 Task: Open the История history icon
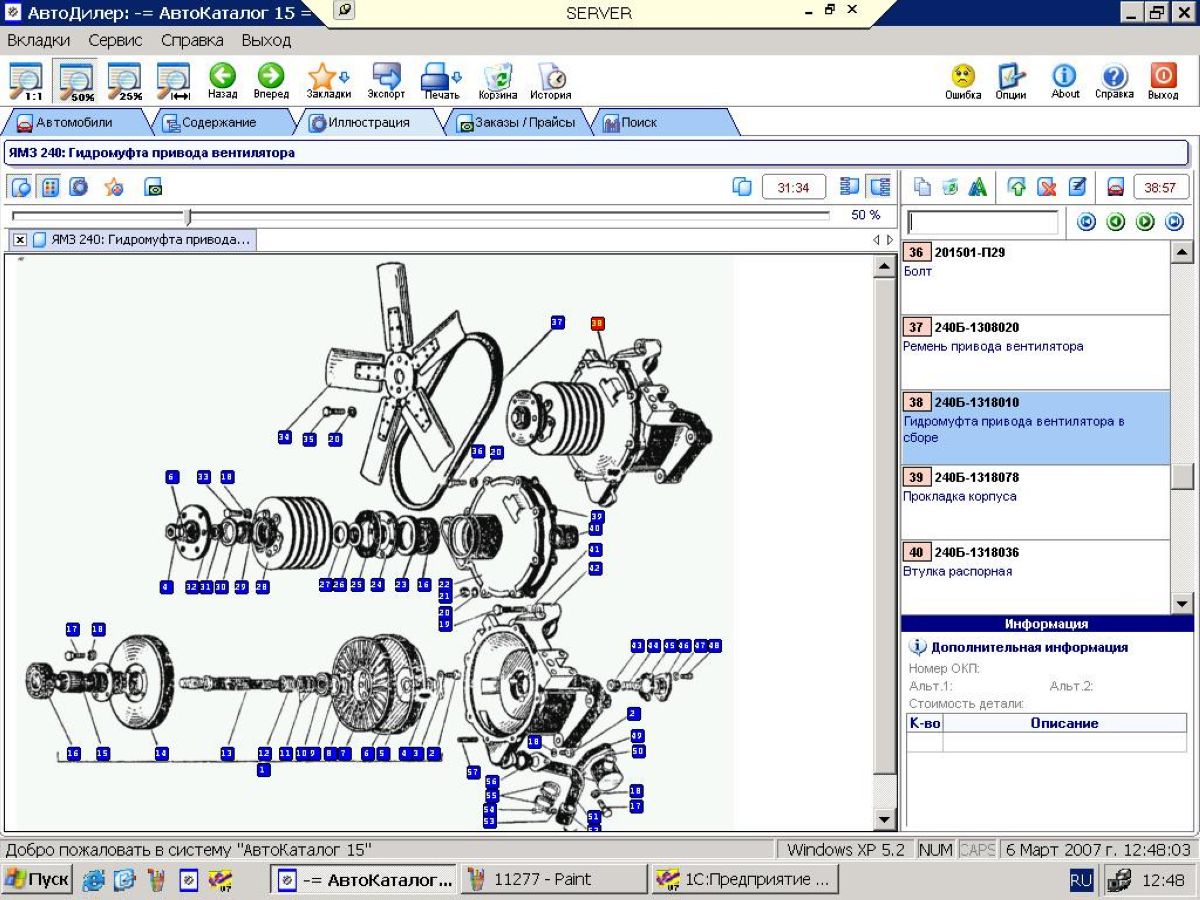551,77
